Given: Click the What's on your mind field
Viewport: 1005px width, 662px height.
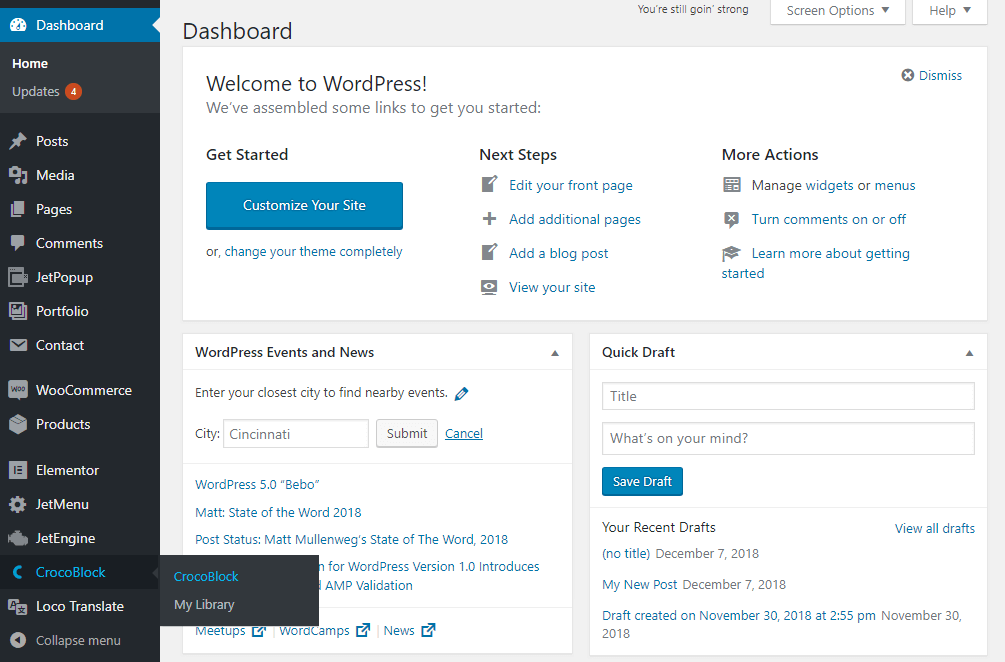Looking at the screenshot, I should [x=788, y=438].
